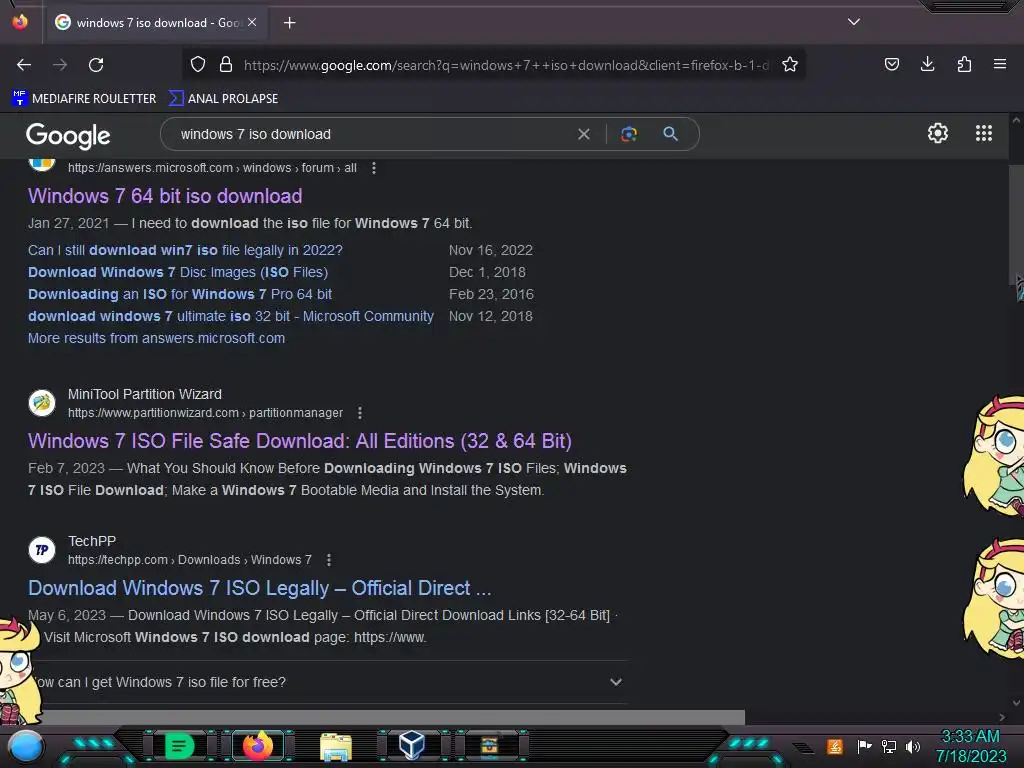Image resolution: width=1024 pixels, height=768 pixels.
Task: Click More results from answers.microsoft.com
Action: (x=156, y=338)
